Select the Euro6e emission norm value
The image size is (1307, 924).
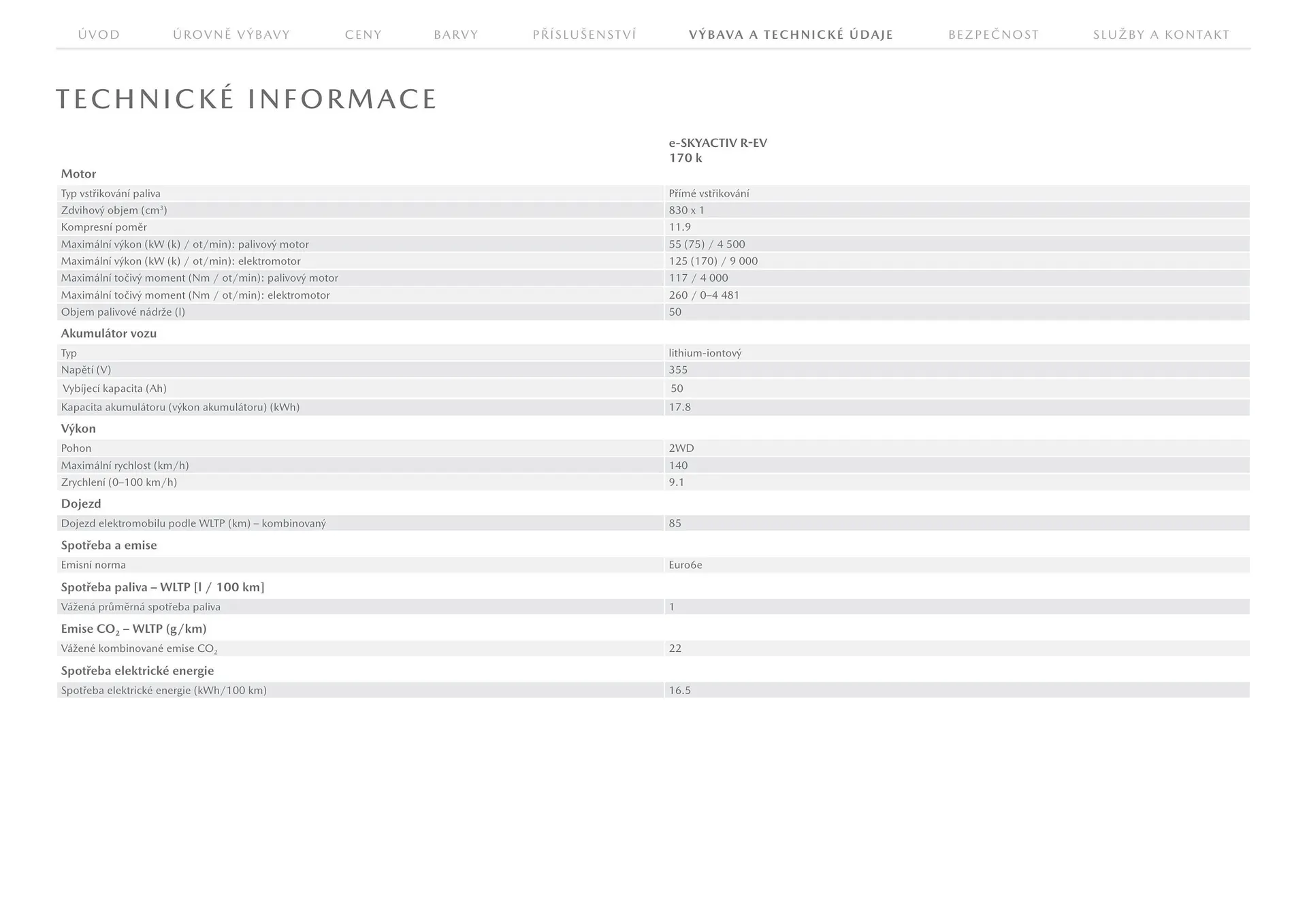685,565
